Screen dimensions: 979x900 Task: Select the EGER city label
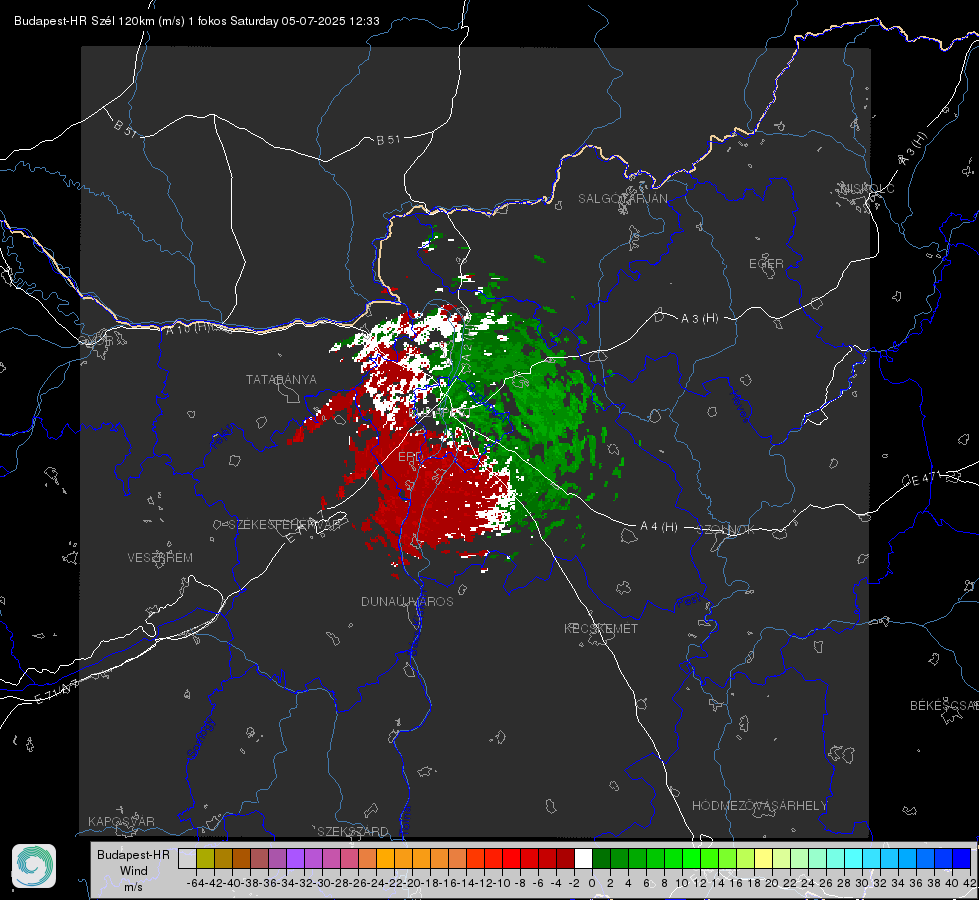point(766,264)
